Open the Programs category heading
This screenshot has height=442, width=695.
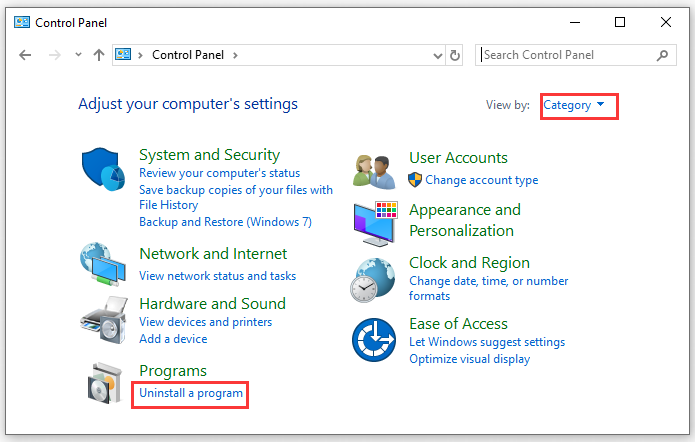173,371
